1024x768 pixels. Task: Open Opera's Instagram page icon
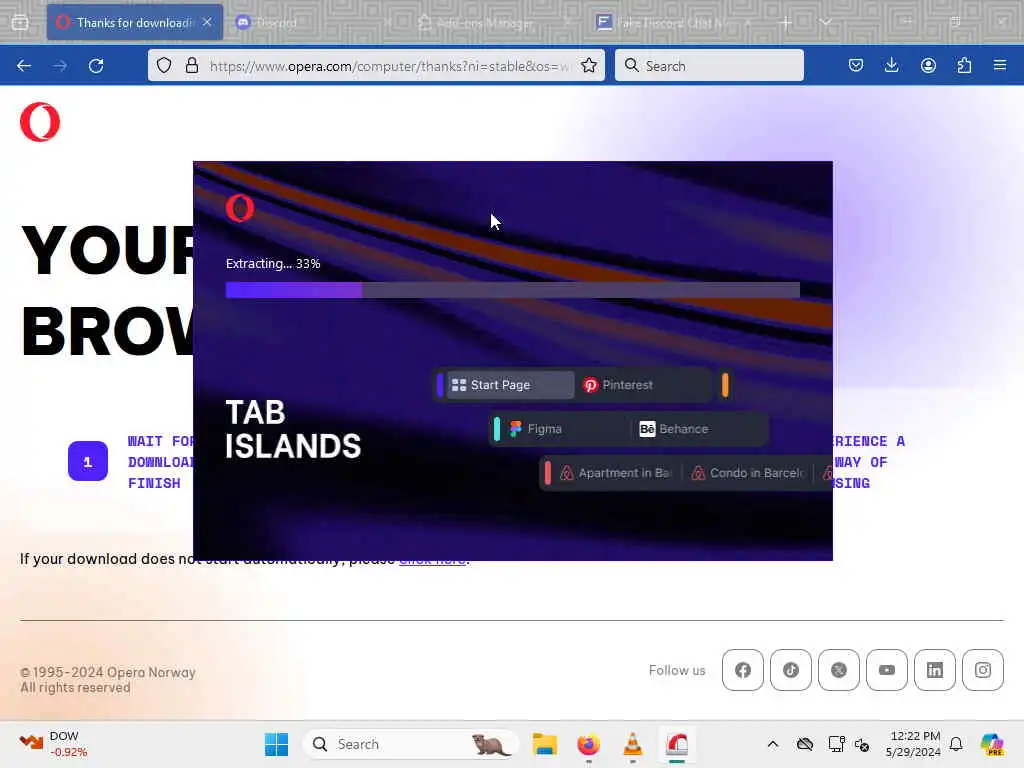click(983, 670)
